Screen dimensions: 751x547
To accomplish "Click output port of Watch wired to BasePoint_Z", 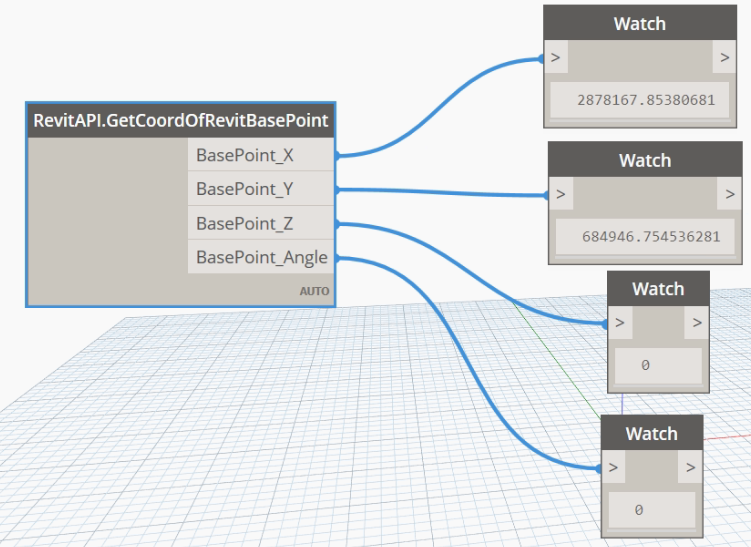I will (697, 323).
